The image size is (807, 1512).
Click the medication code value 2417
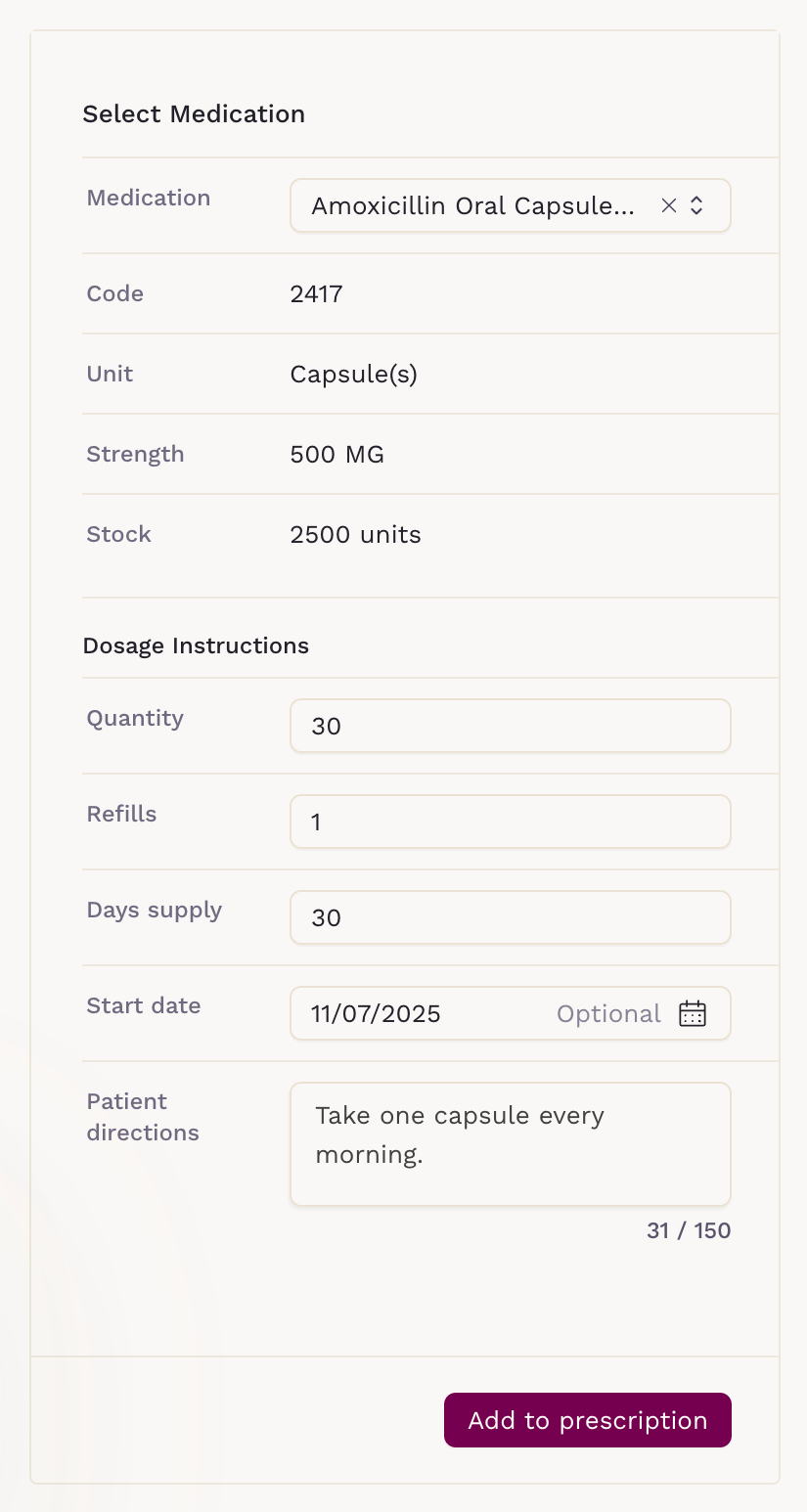pyautogui.click(x=316, y=293)
